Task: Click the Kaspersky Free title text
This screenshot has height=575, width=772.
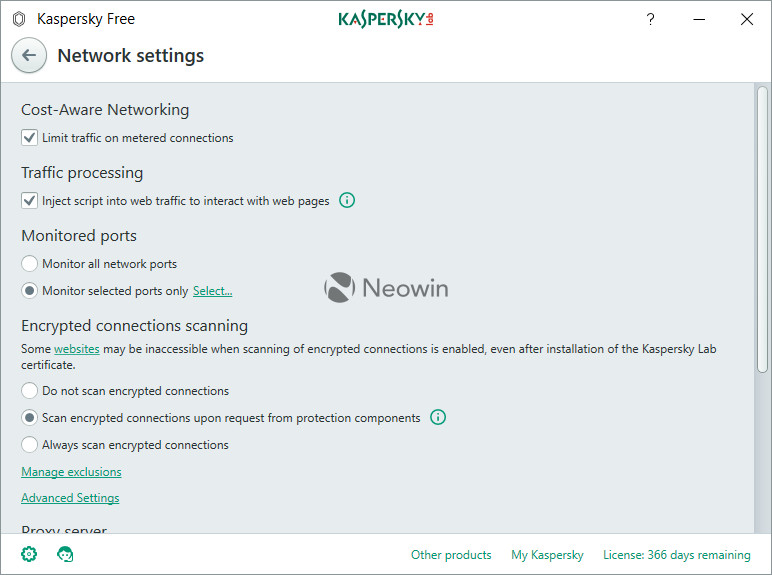Action: [x=86, y=19]
